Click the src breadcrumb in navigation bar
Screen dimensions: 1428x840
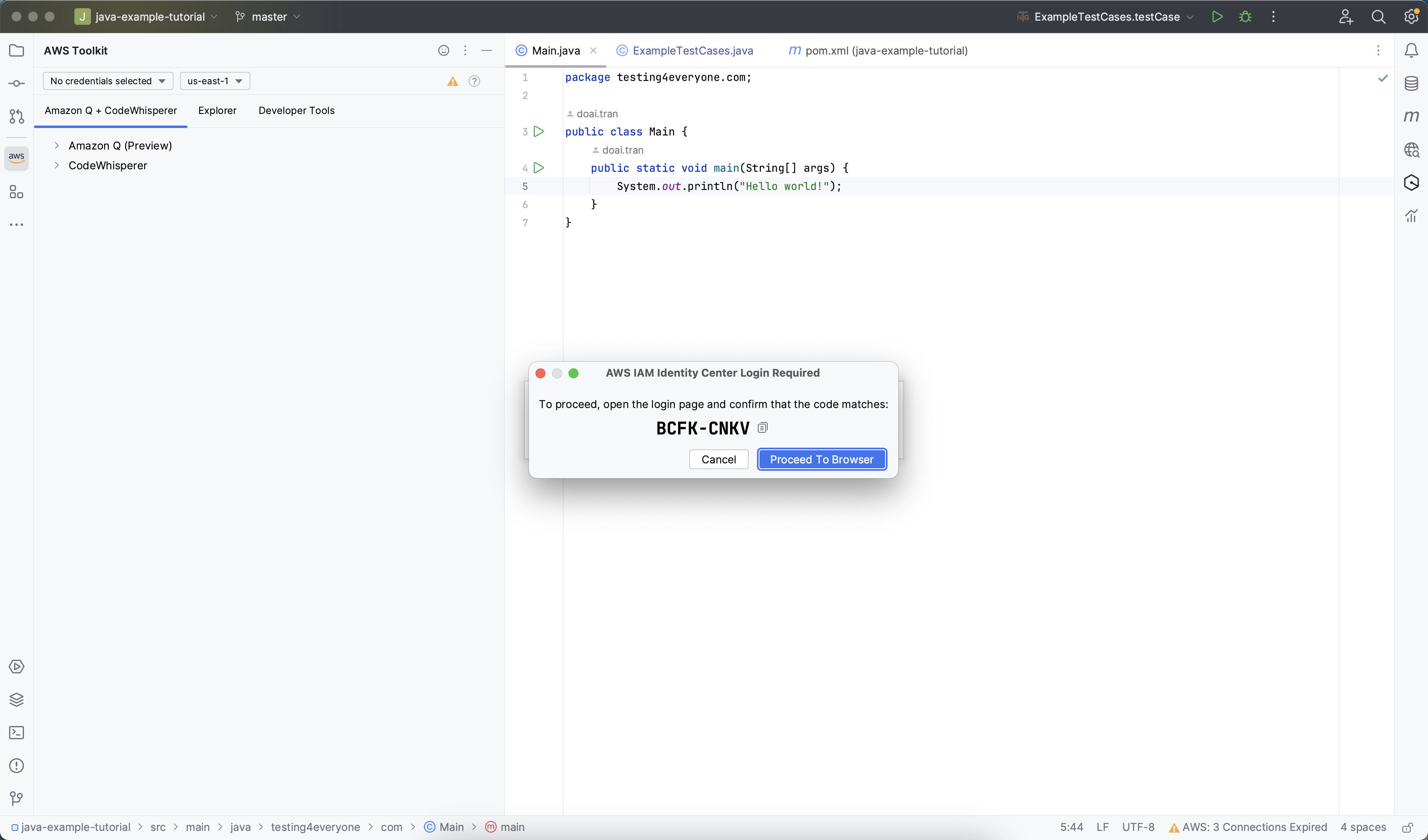click(158, 827)
